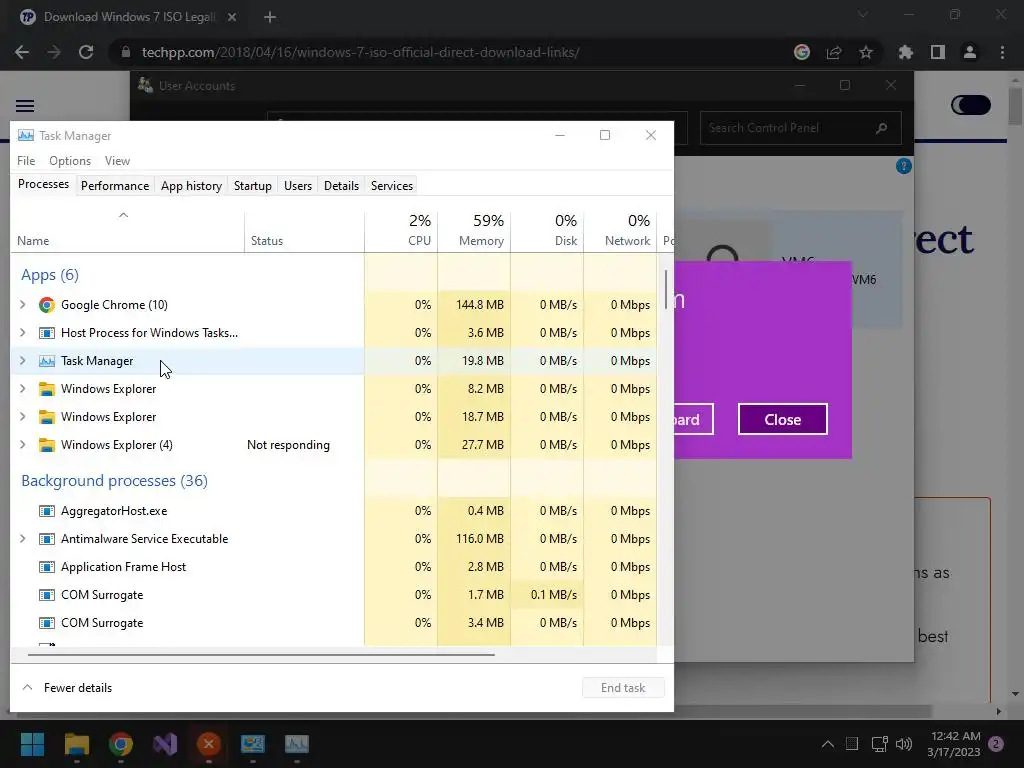Open File Explorer from taskbar
This screenshot has height=768, width=1024.
click(76, 744)
